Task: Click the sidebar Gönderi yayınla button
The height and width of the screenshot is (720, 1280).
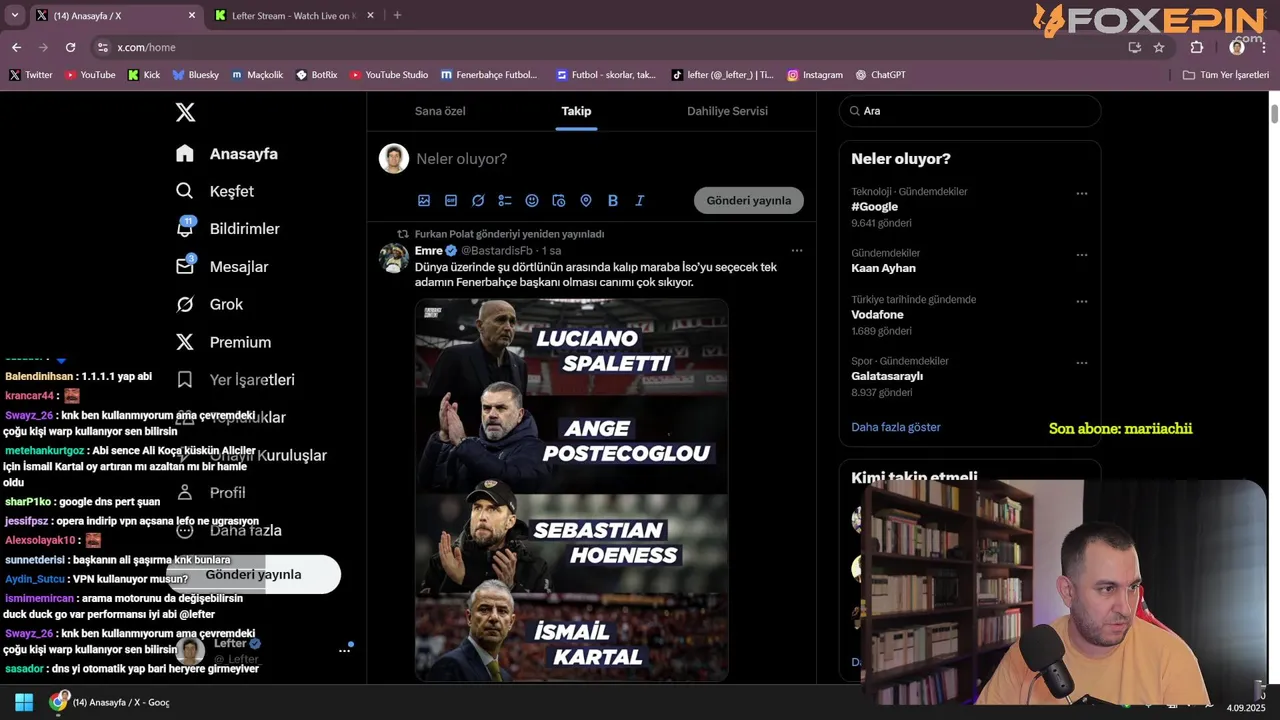Action: tap(253, 574)
